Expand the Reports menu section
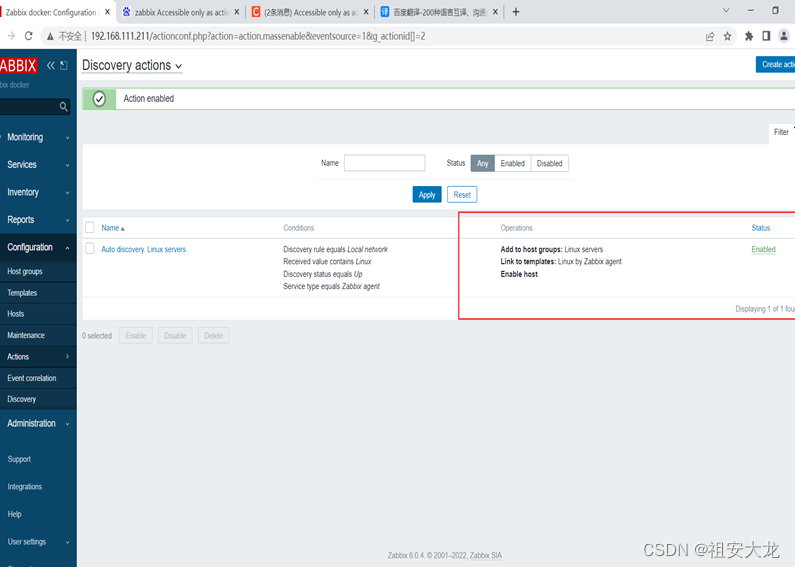The image size is (795, 568). pos(38,220)
